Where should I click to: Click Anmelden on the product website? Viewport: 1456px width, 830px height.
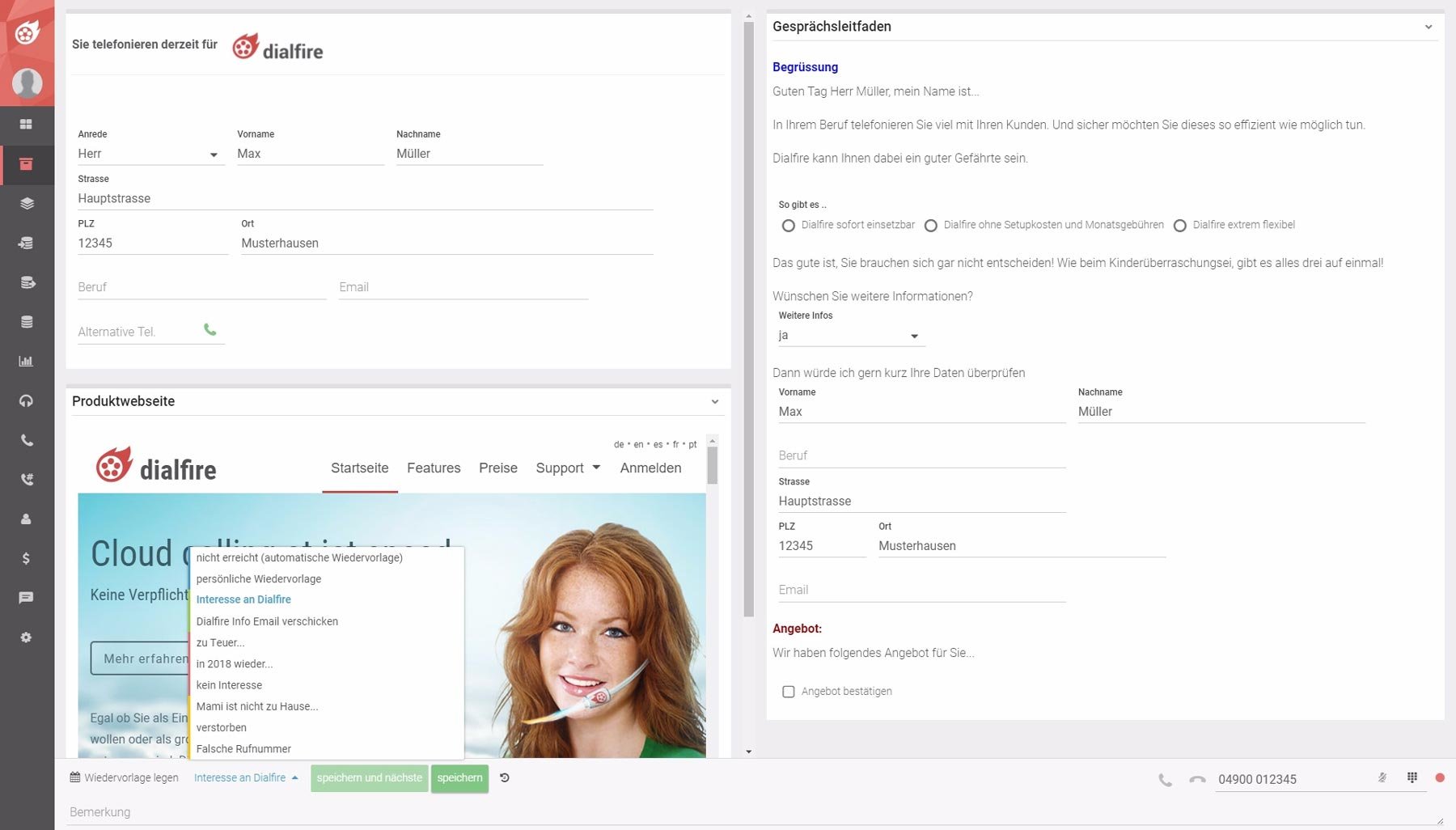pyautogui.click(x=651, y=468)
